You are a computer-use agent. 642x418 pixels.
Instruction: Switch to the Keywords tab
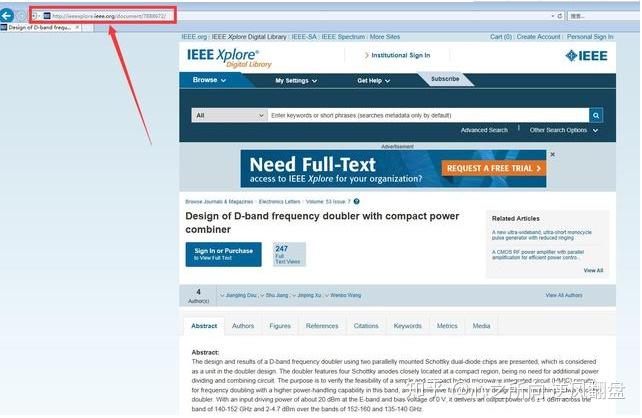[x=407, y=326]
